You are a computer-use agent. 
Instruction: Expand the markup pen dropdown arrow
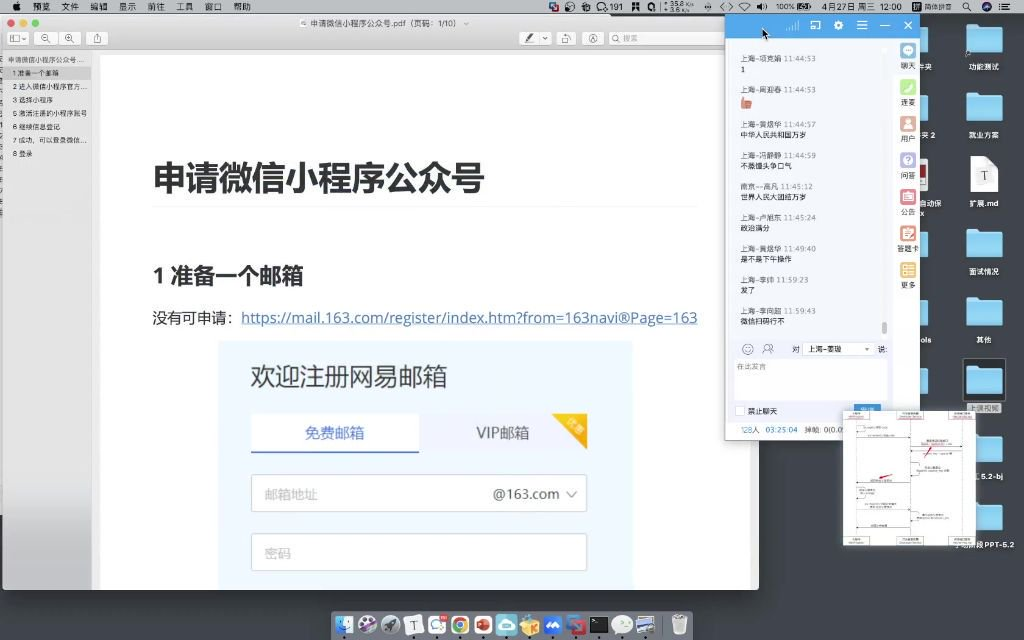[x=545, y=39]
